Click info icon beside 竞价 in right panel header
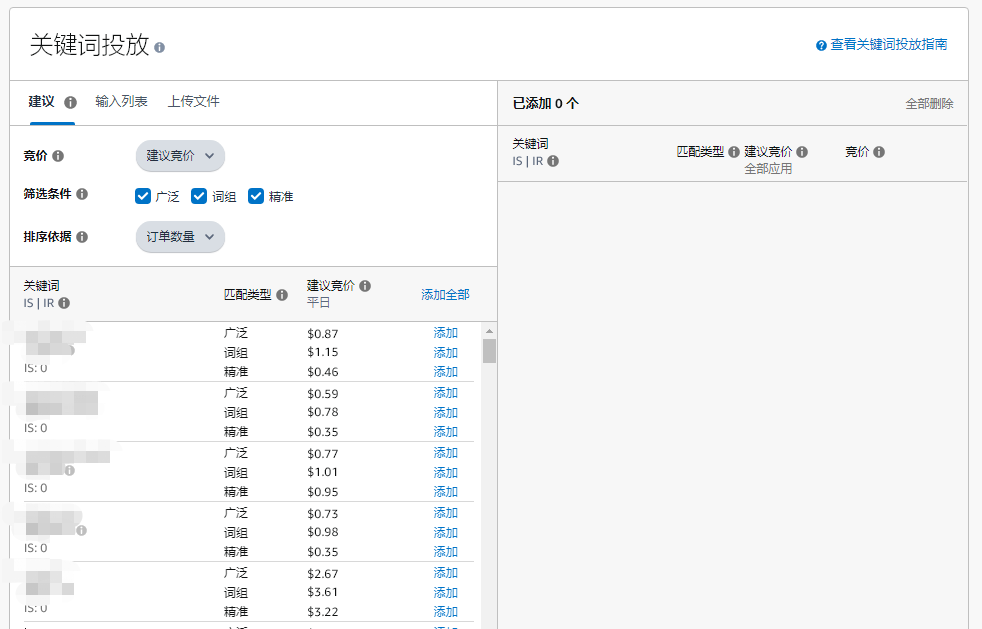The height and width of the screenshot is (629, 982). 879,152
